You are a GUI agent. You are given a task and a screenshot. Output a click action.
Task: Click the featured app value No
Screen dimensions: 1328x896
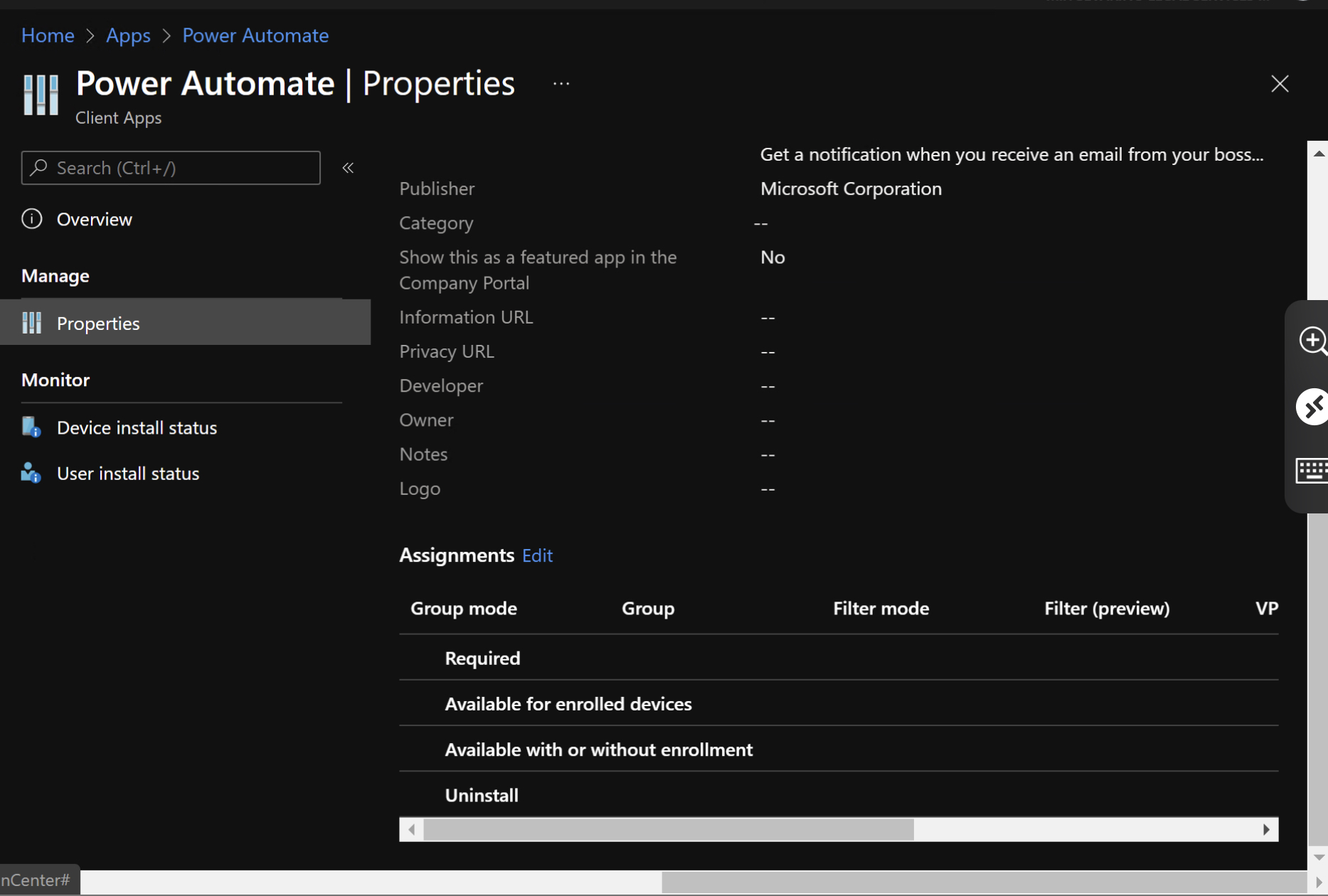point(772,257)
